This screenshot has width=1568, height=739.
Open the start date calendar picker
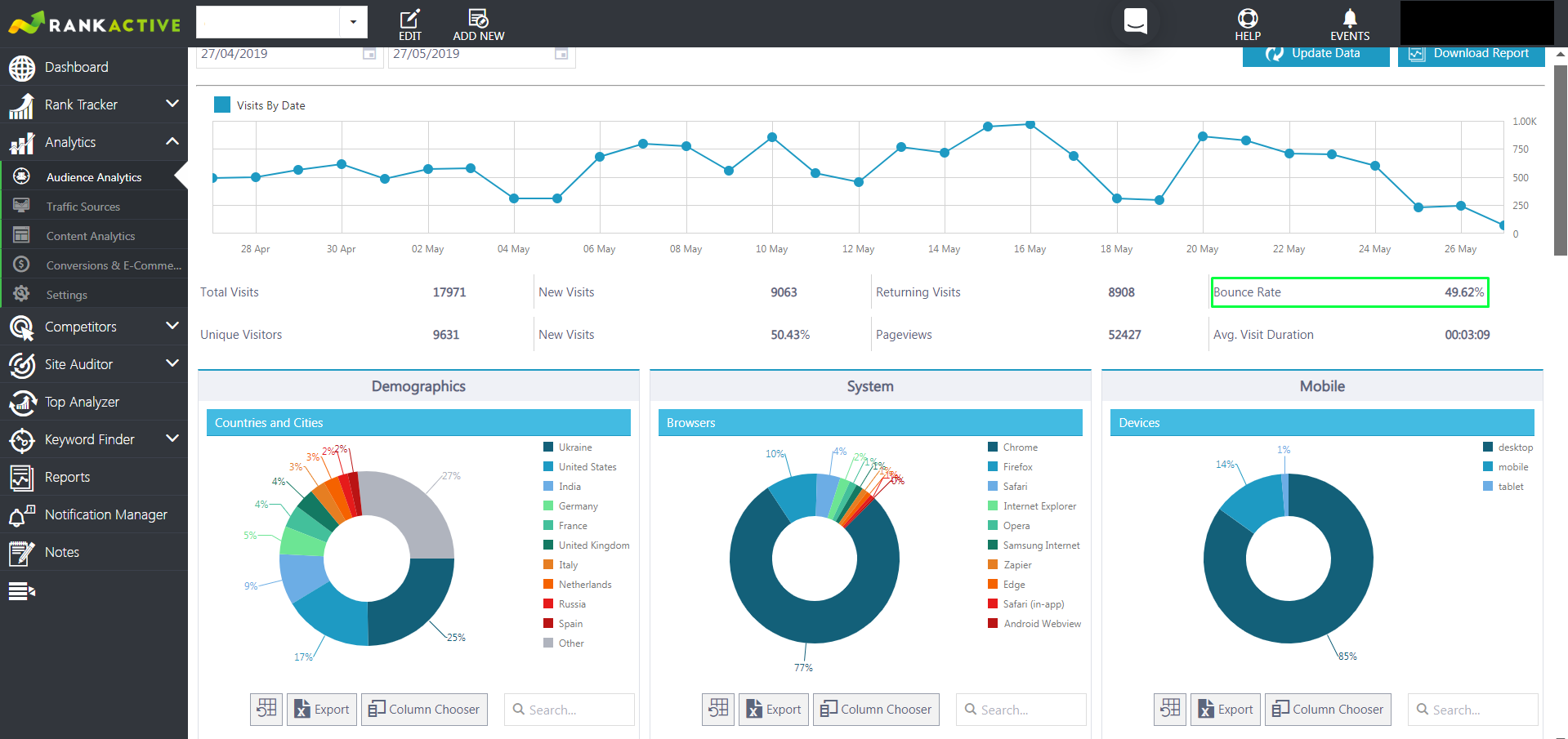pos(369,54)
